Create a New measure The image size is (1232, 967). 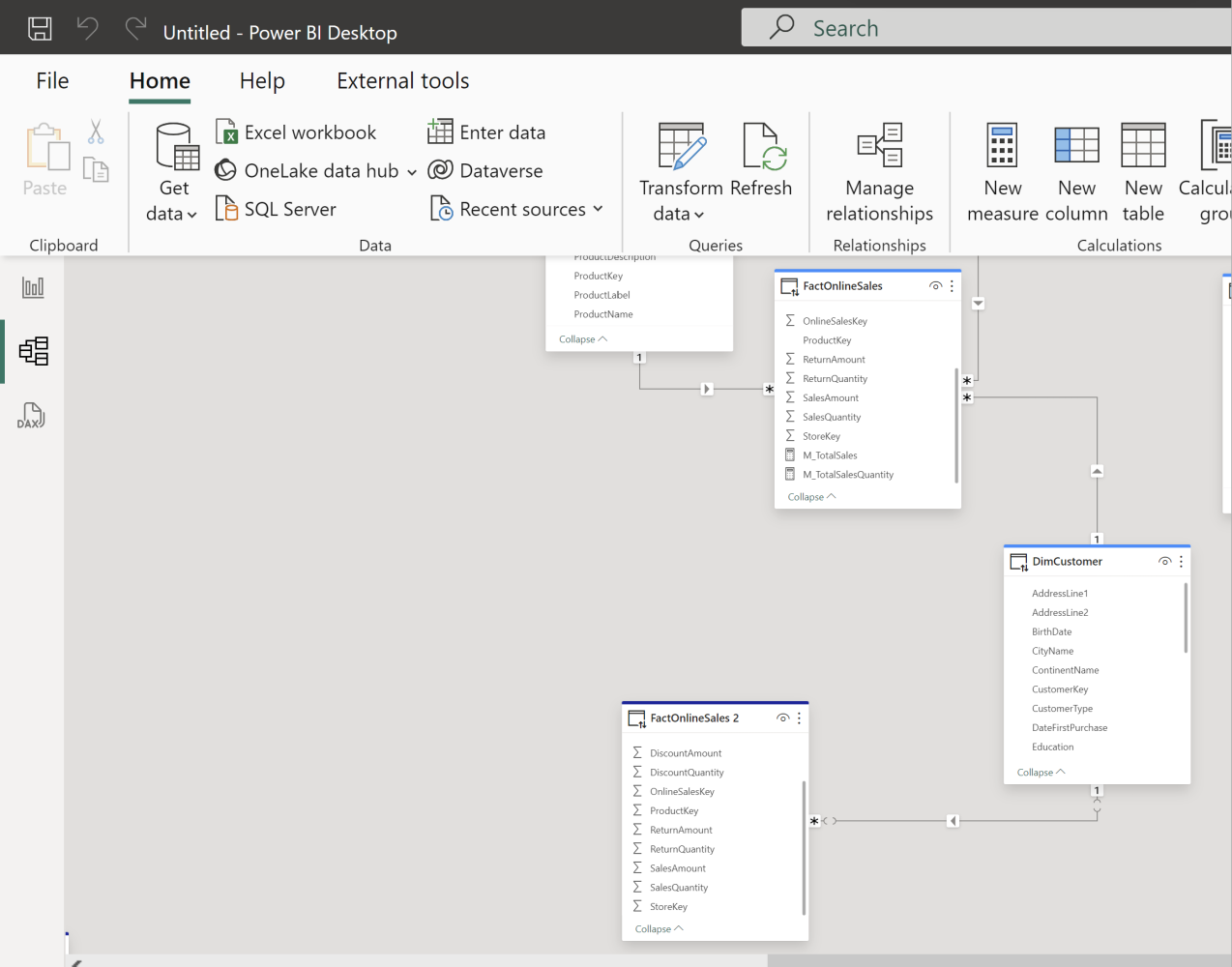coord(1002,146)
